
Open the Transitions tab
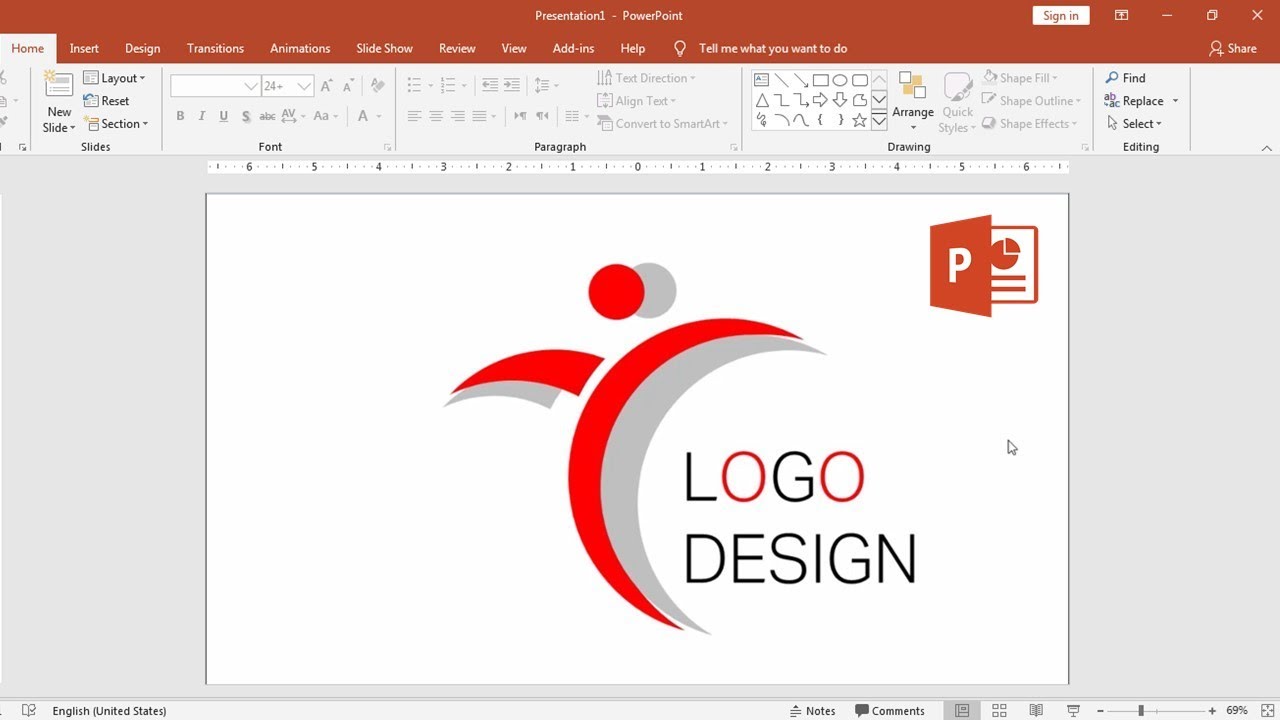click(x=215, y=48)
